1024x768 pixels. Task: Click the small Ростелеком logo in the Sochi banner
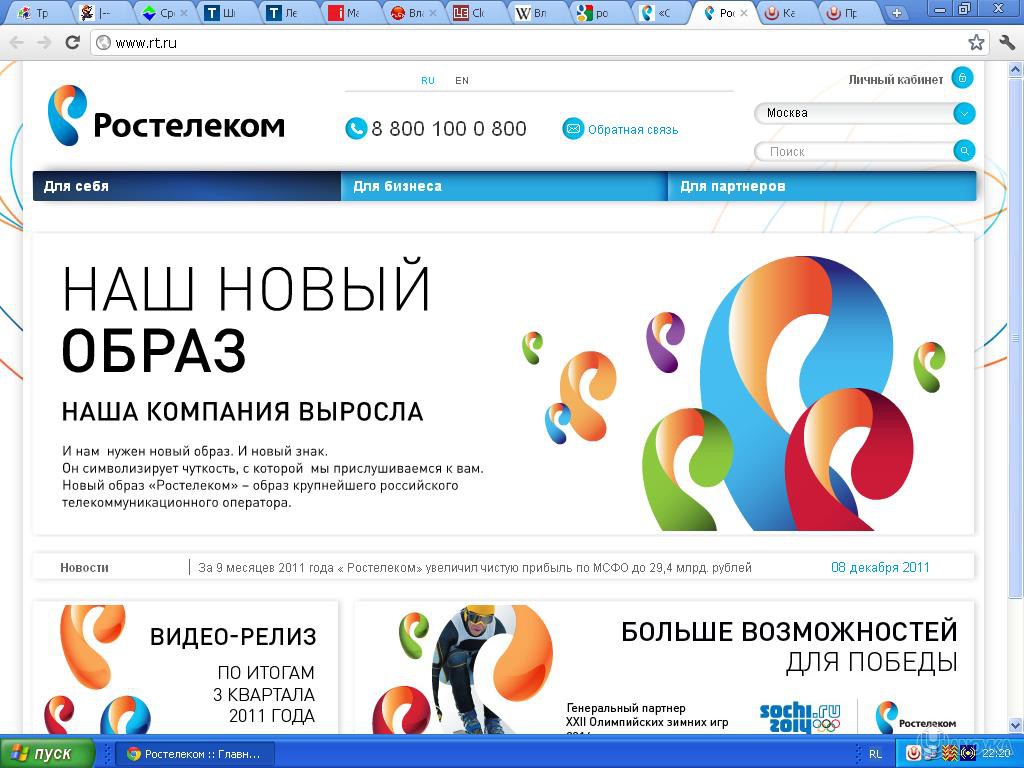[916, 717]
